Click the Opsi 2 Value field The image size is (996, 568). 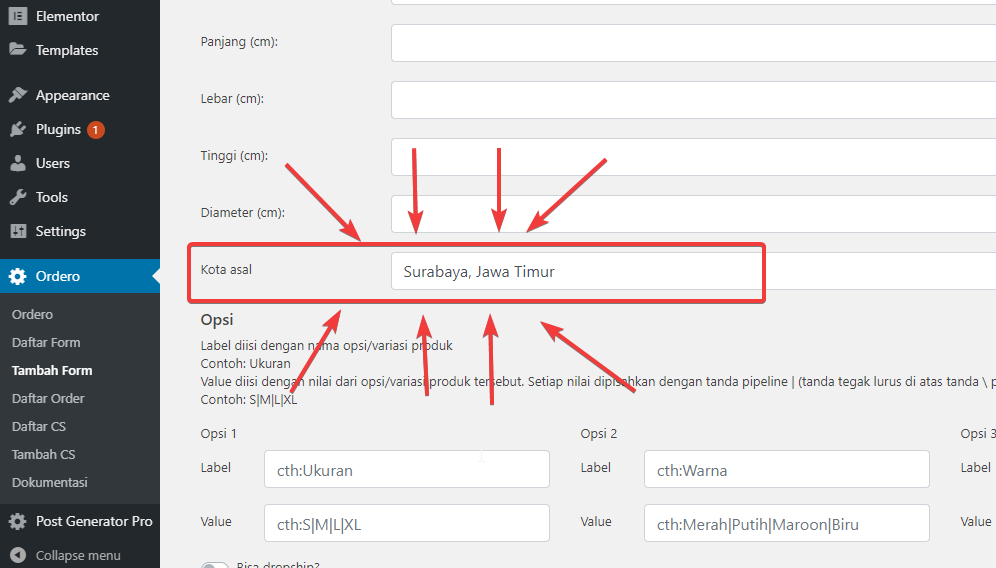coord(787,523)
